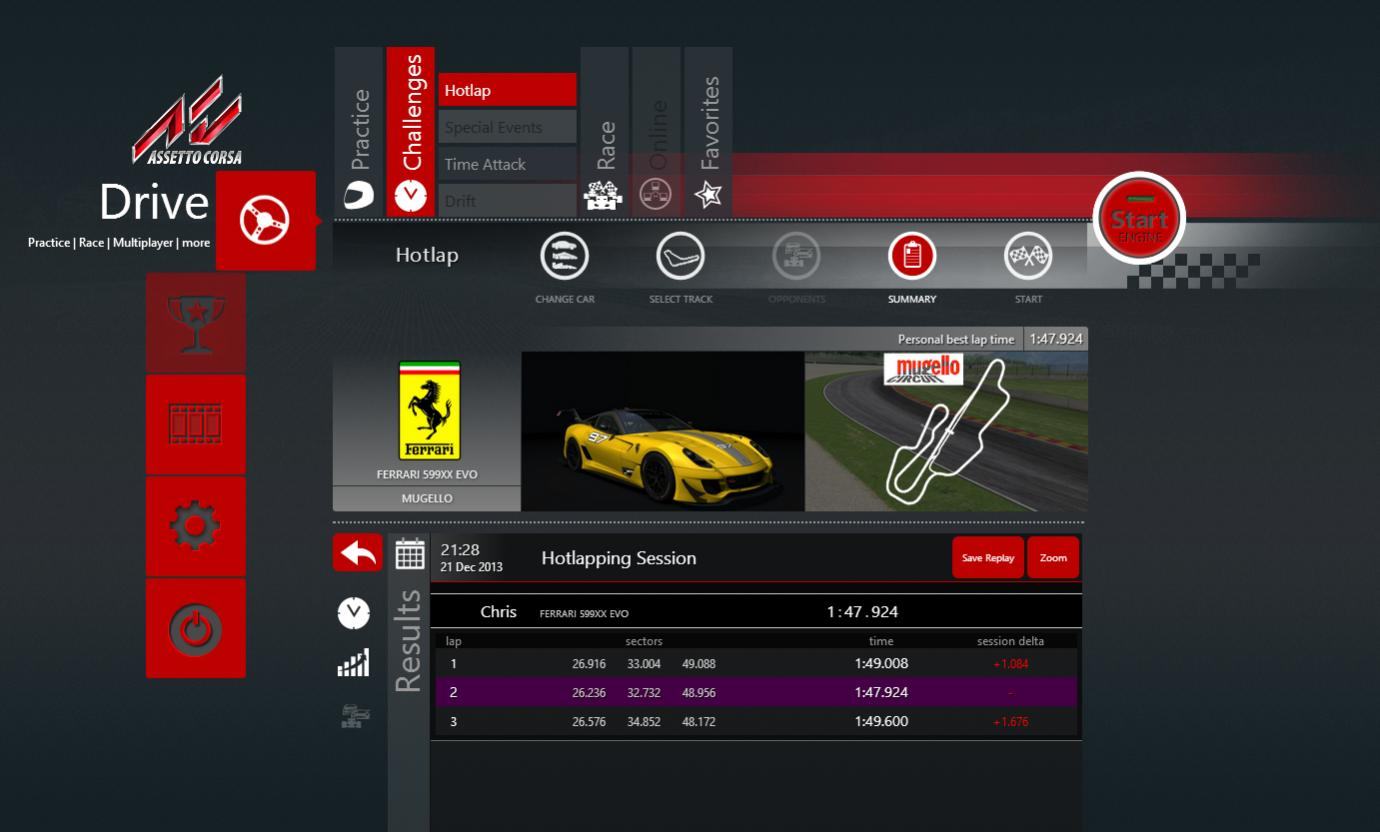Click the Ferrari brand badge
1380x832 pixels.
[429, 410]
